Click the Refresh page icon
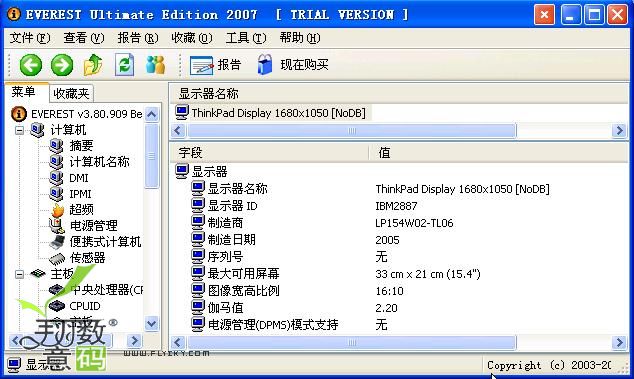The image size is (634, 379). pos(124,65)
